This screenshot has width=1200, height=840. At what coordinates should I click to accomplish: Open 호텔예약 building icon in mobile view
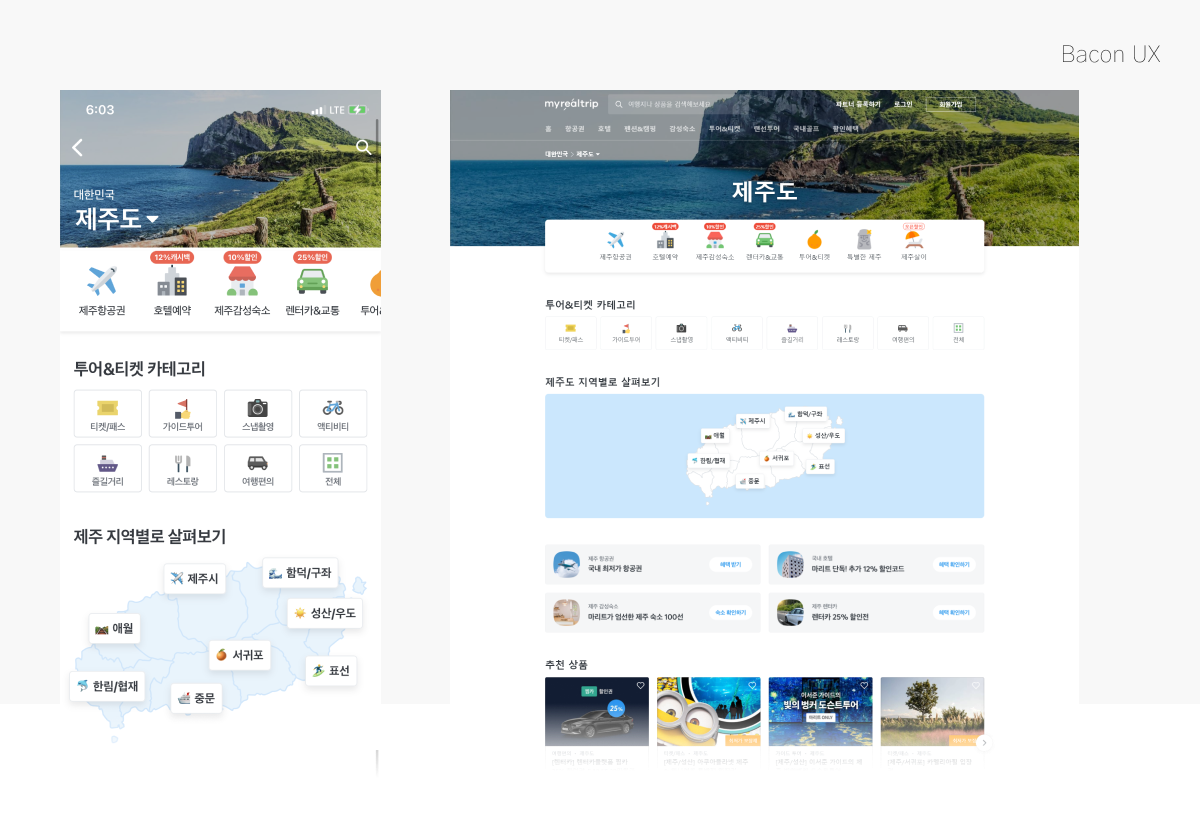(171, 283)
